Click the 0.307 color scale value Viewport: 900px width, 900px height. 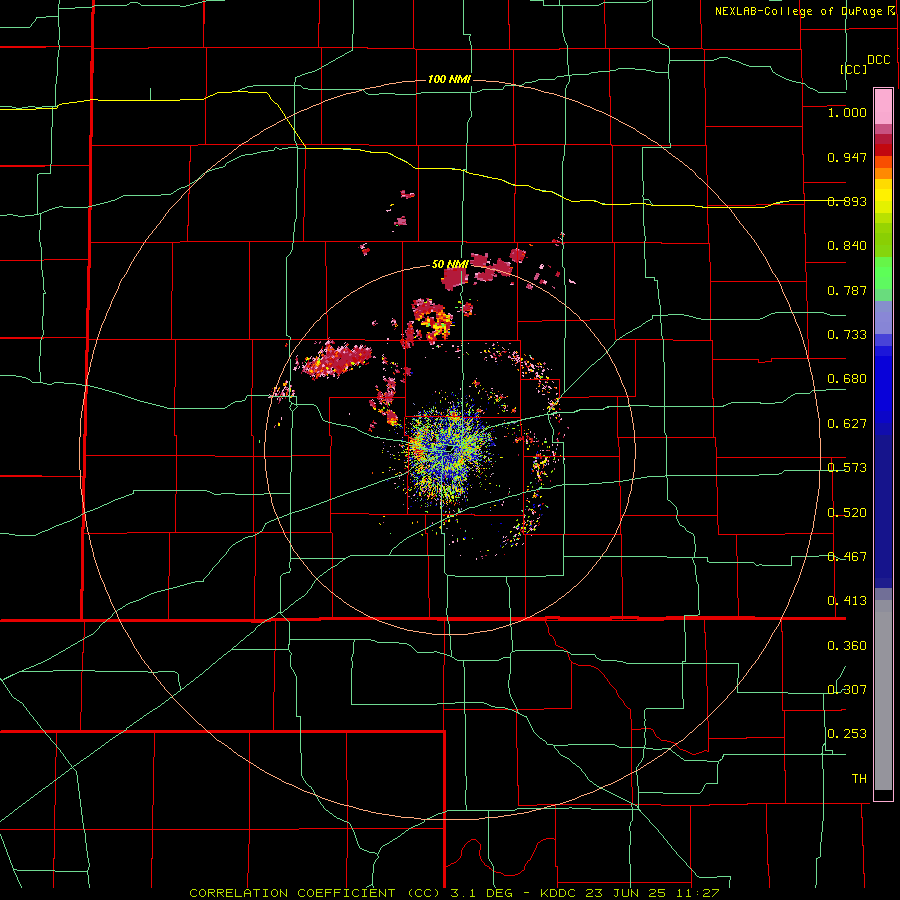847,690
